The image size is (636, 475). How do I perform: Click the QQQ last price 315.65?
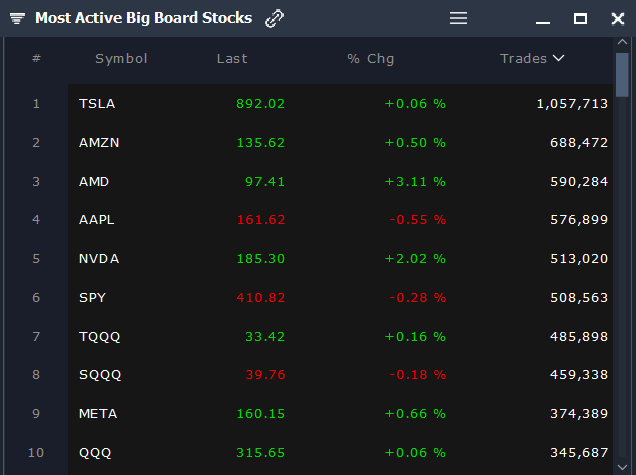click(260, 453)
